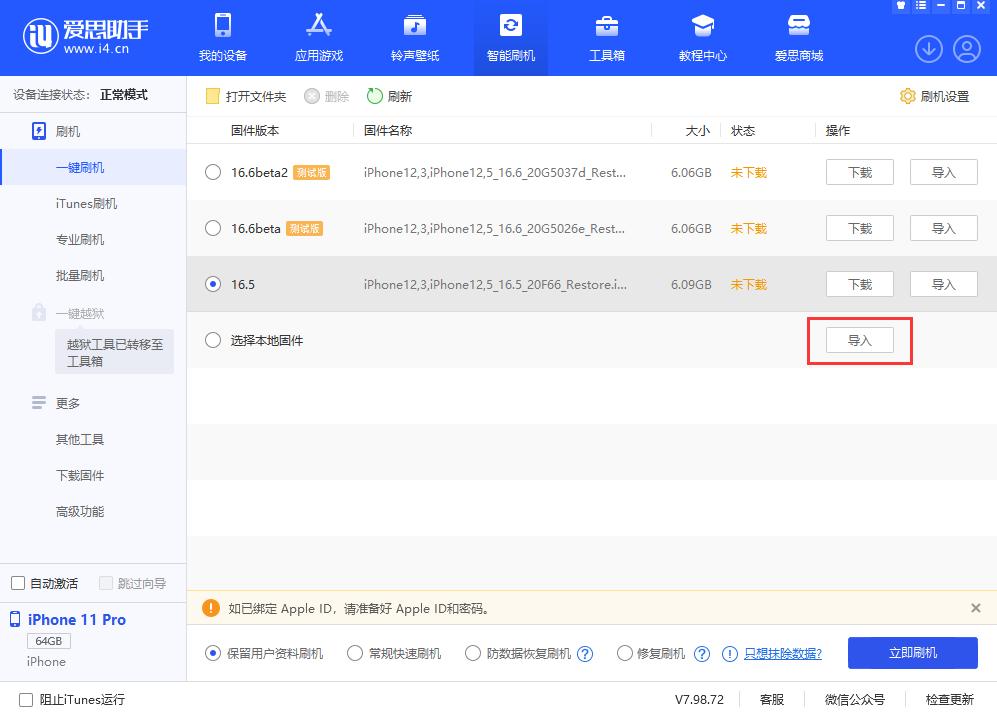Open the download manager arrow icon
Screen dimensions: 997x716
click(x=928, y=48)
